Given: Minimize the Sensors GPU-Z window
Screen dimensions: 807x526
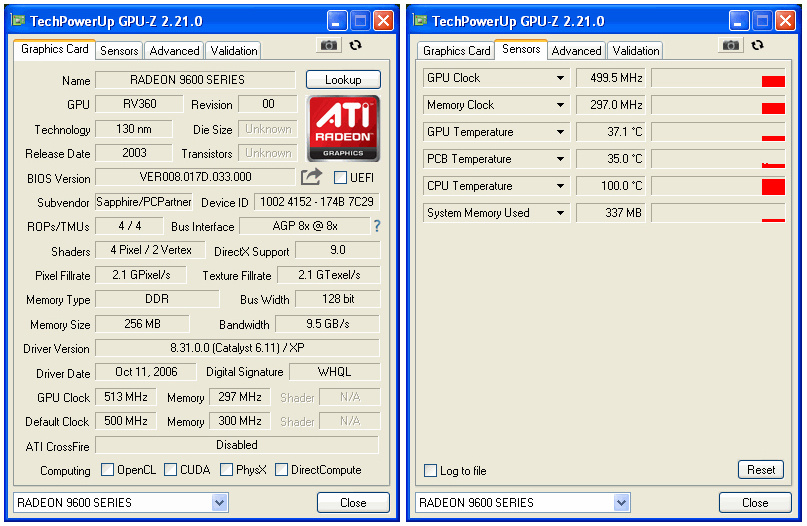Looking at the screenshot, I should click(x=739, y=21).
